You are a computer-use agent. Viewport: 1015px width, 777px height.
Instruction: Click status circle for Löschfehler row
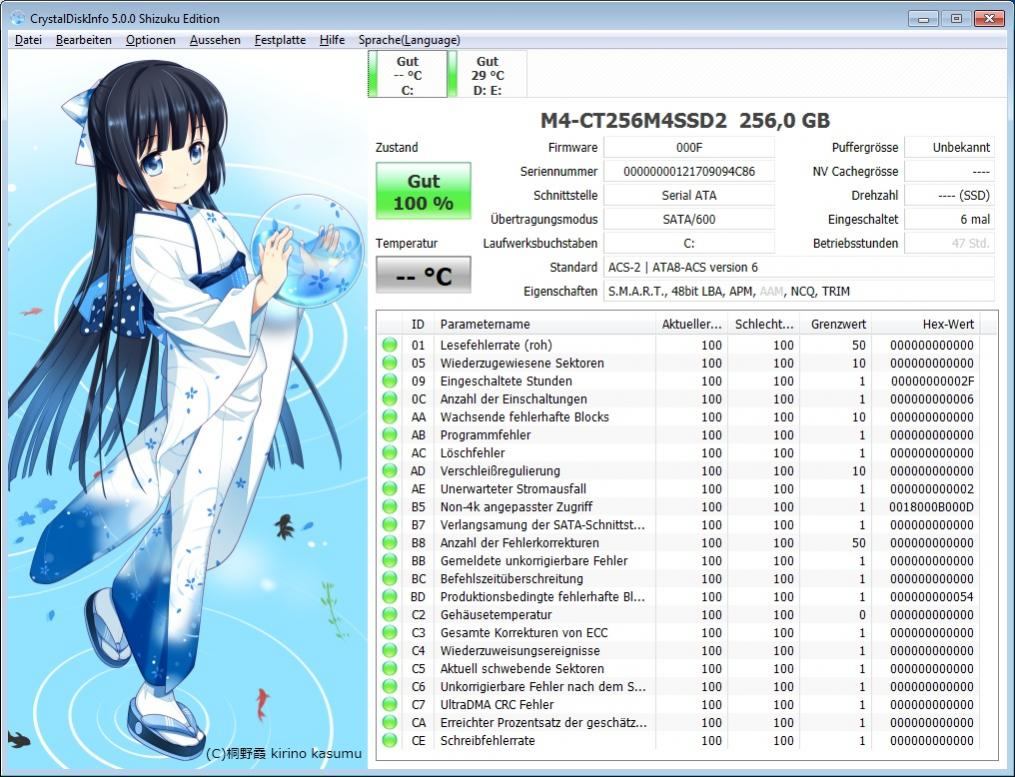(x=390, y=453)
